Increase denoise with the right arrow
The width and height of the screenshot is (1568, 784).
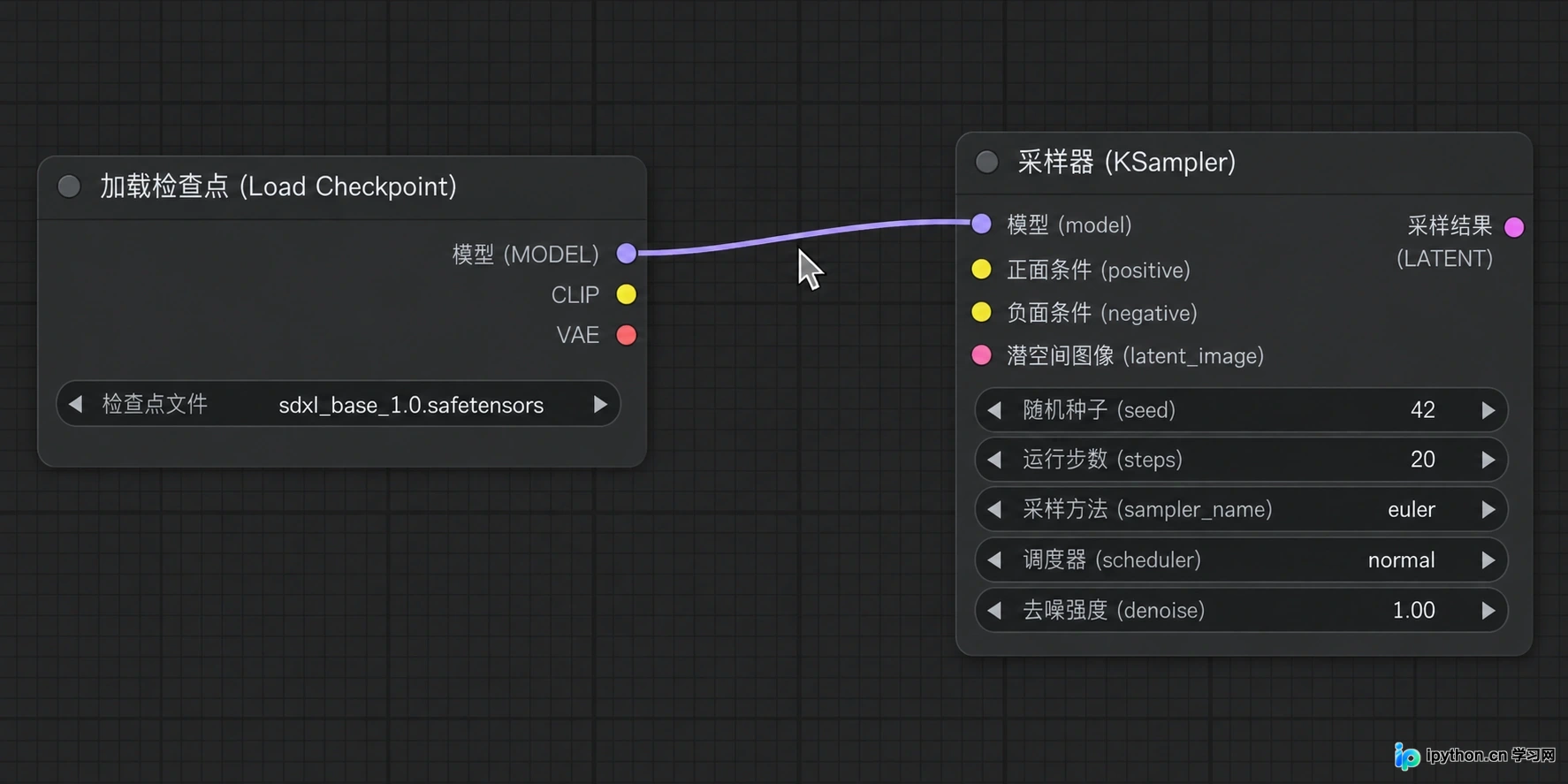point(1488,610)
